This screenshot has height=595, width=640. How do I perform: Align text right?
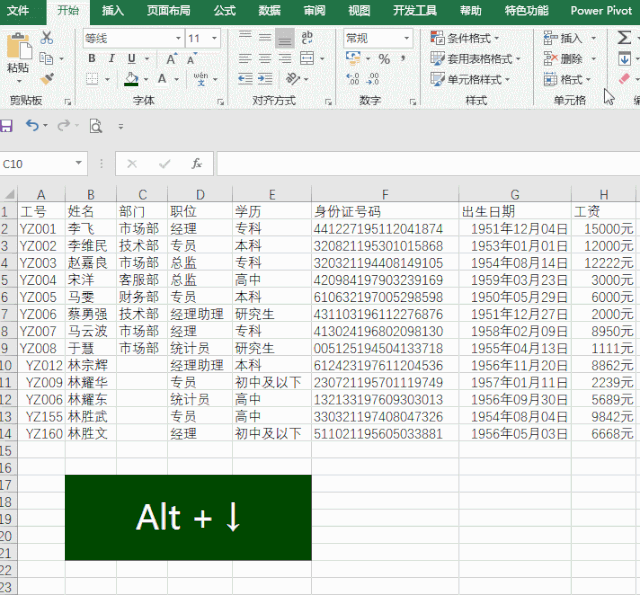(285, 59)
